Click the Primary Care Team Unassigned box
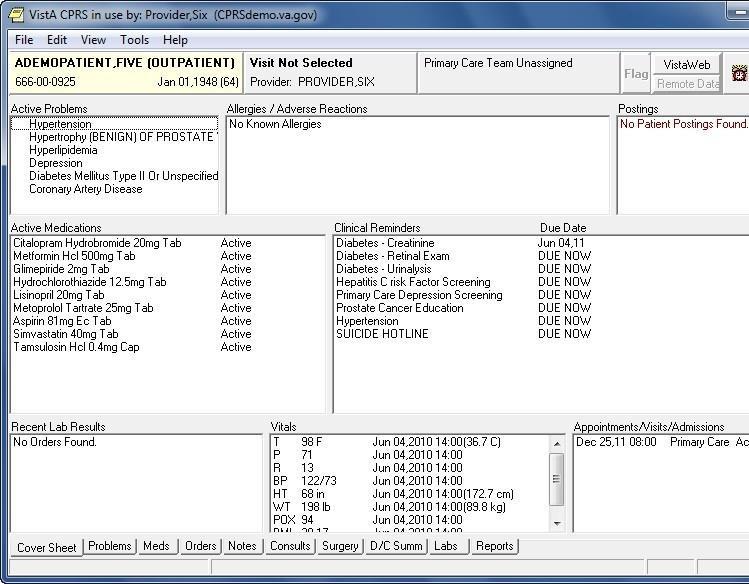 coord(518,73)
